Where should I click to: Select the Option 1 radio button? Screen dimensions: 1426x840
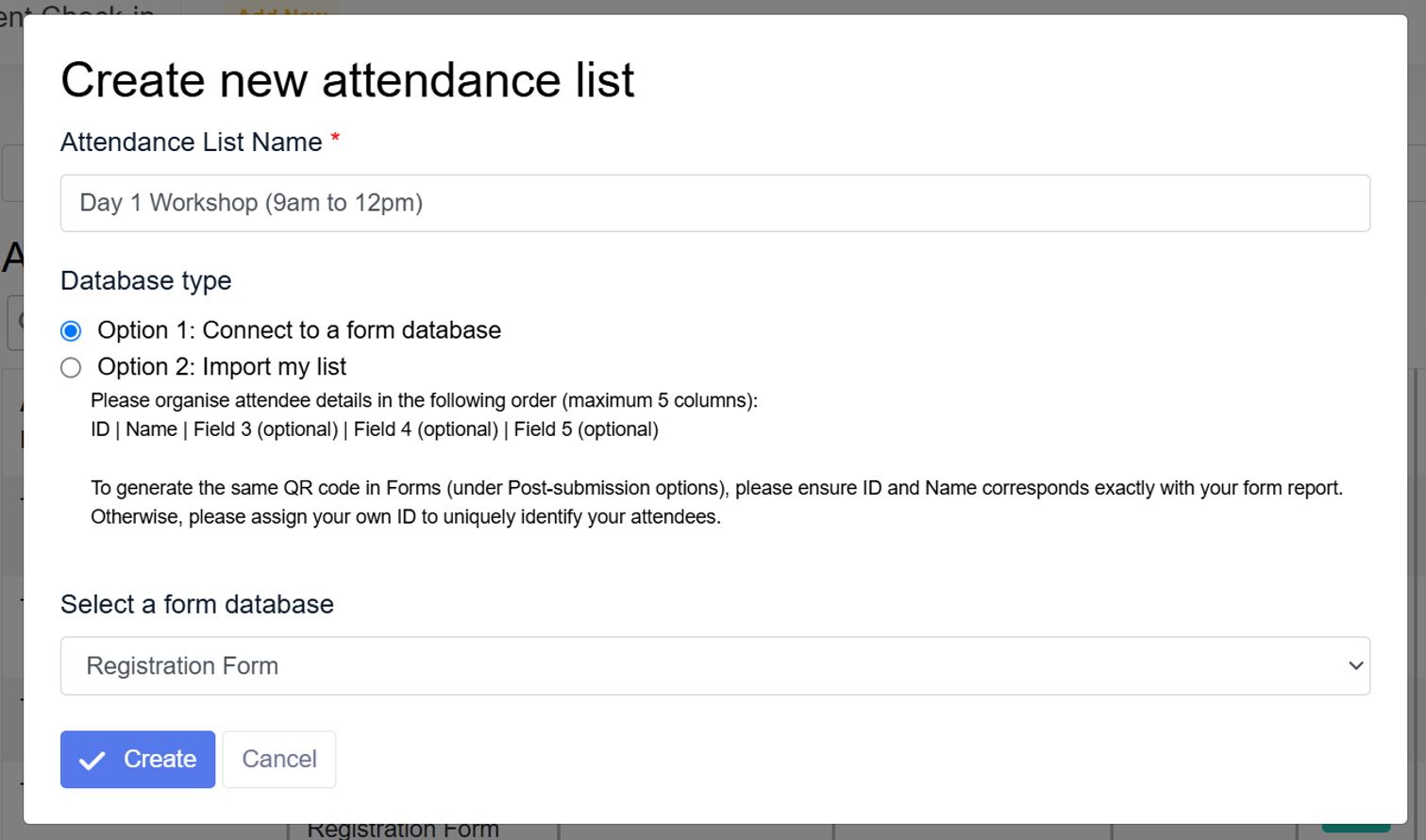(x=71, y=331)
